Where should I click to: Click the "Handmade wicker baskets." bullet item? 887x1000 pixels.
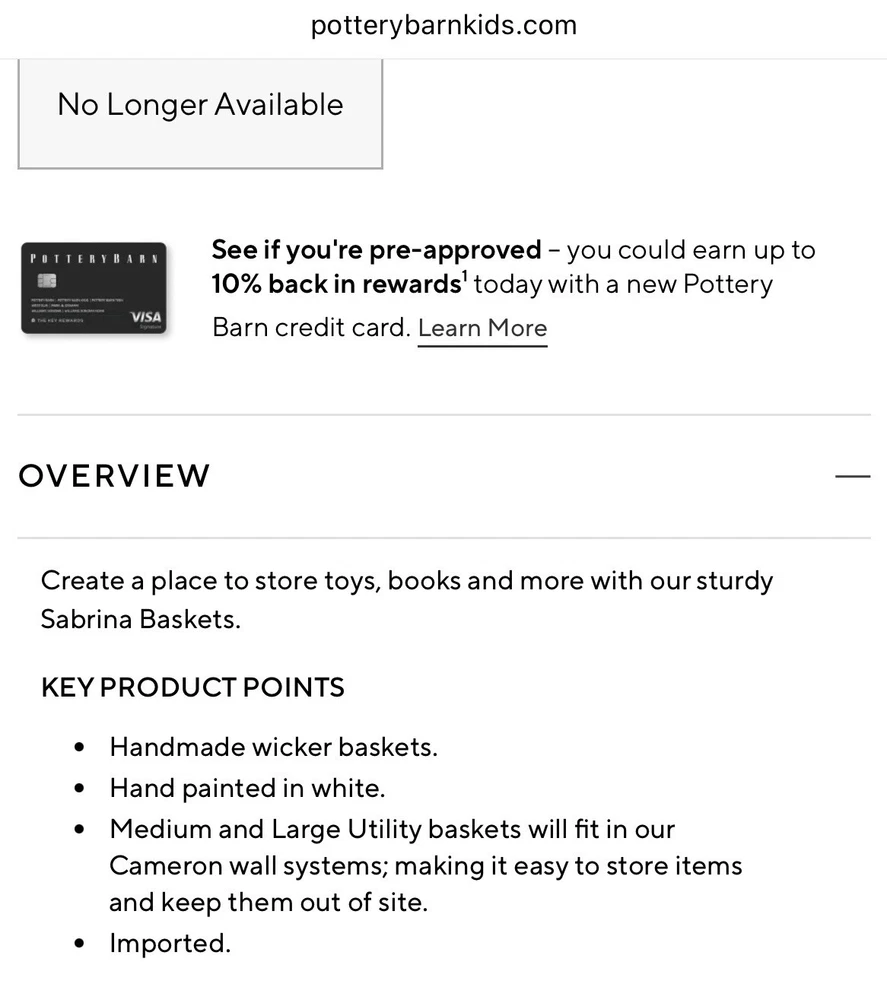(273, 747)
